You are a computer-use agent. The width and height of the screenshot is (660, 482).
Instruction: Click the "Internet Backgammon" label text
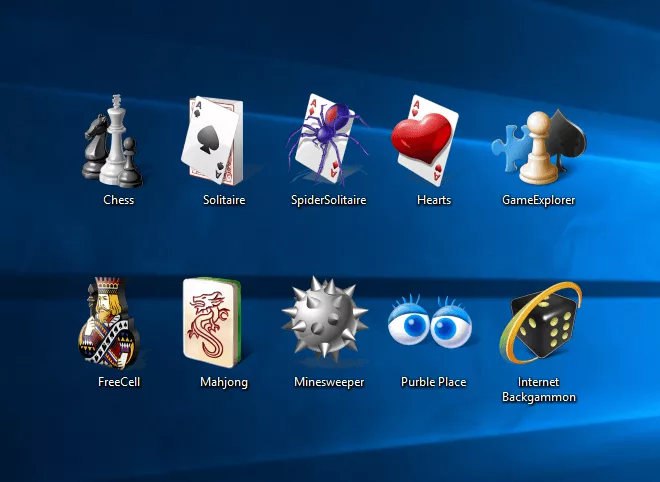[x=539, y=389]
